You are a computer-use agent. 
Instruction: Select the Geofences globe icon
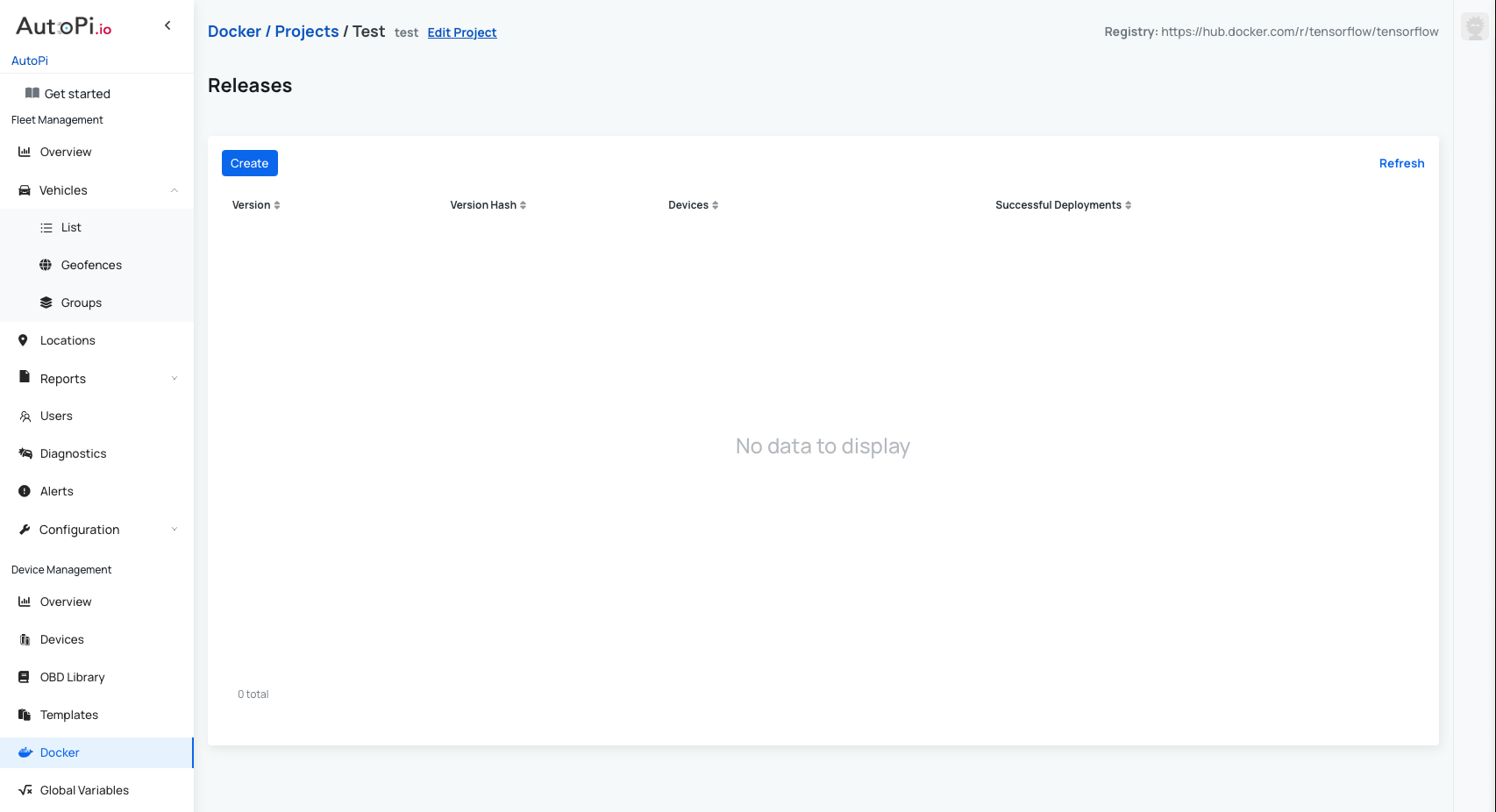click(46, 265)
